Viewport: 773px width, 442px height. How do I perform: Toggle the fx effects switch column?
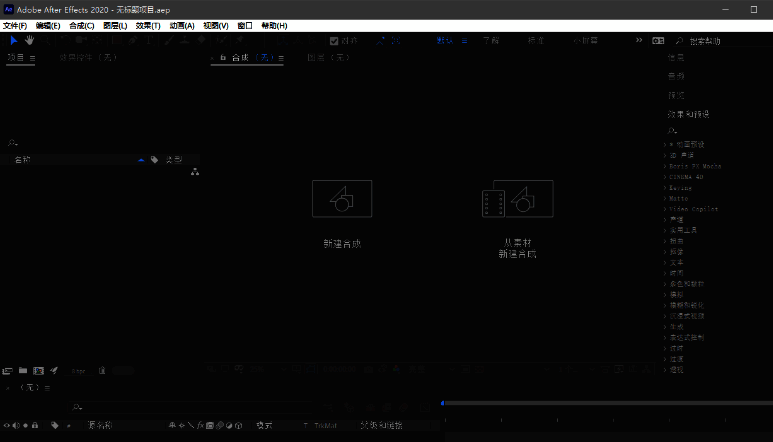coord(200,425)
